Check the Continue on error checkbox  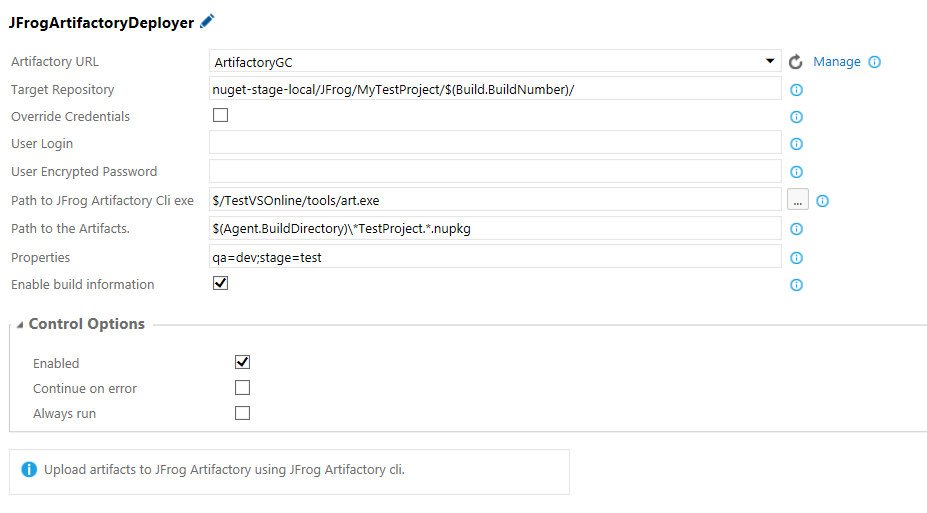(x=242, y=387)
